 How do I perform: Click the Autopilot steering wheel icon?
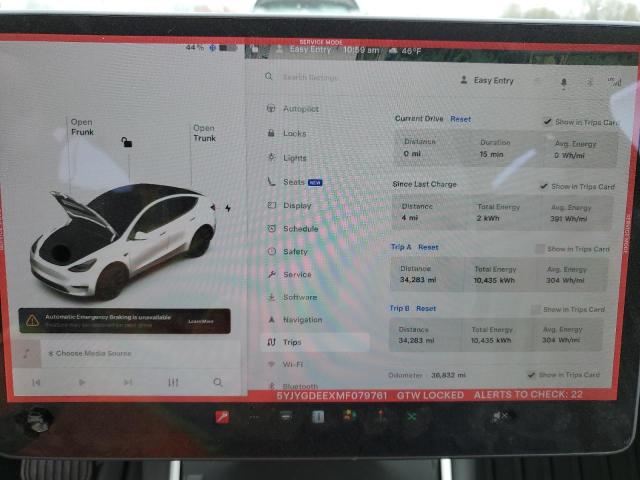click(x=271, y=109)
